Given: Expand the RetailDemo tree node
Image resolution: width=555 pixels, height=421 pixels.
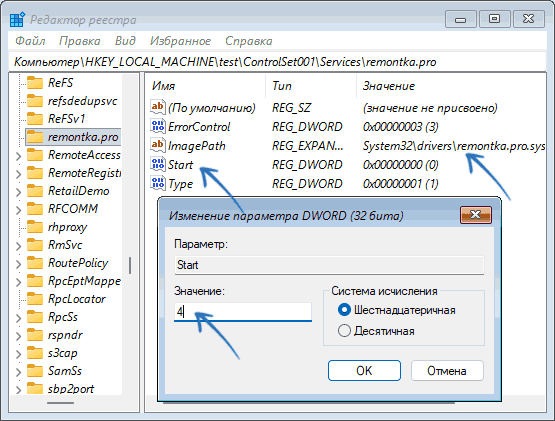Looking at the screenshot, I should tap(18, 192).
